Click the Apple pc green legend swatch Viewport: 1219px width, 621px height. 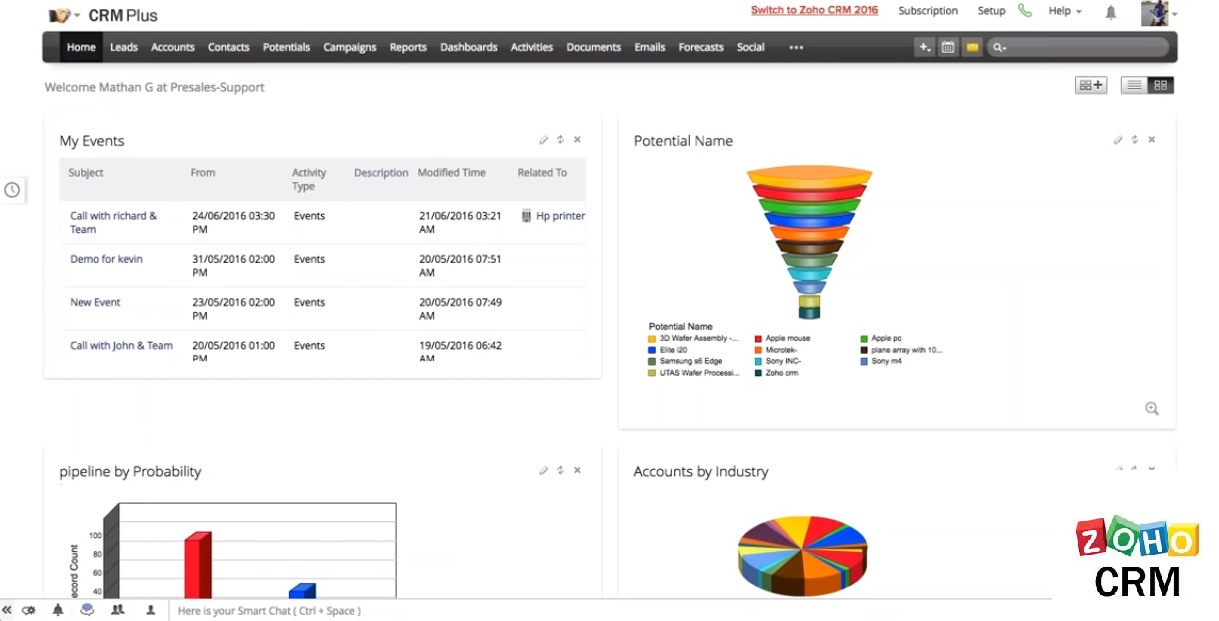[x=864, y=339]
